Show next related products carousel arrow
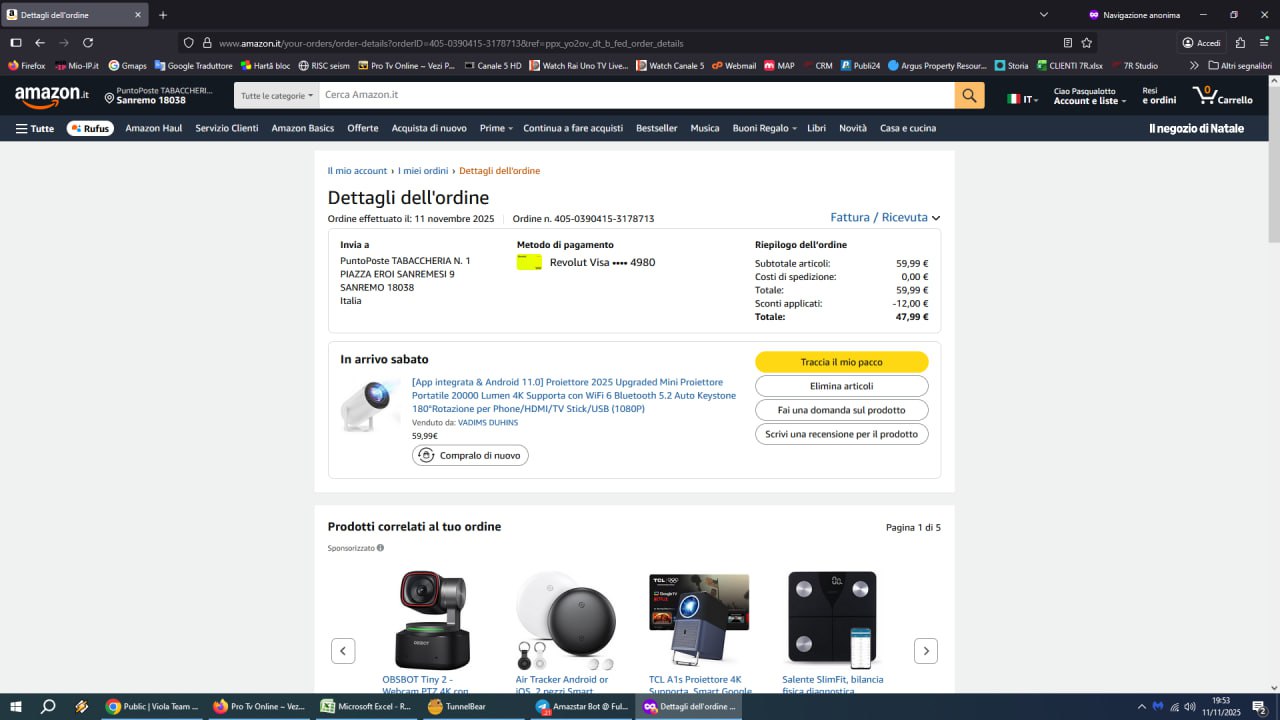The width and height of the screenshot is (1280, 720). pos(925,651)
